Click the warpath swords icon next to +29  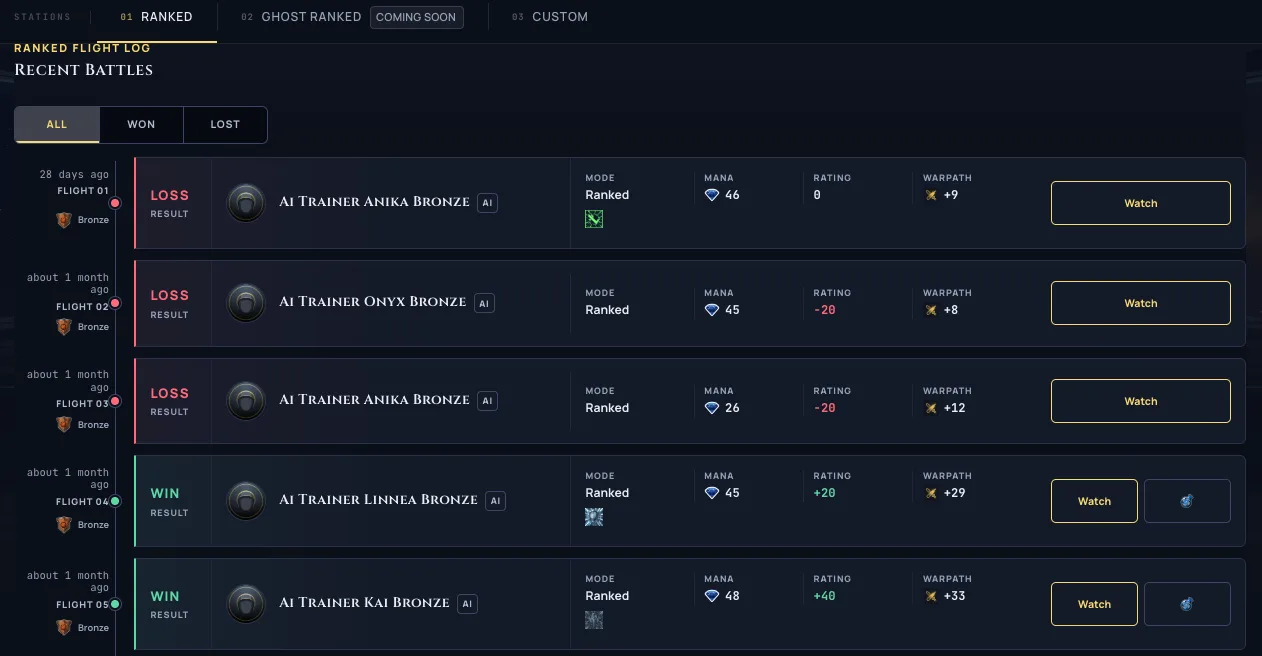pyautogui.click(x=931, y=493)
